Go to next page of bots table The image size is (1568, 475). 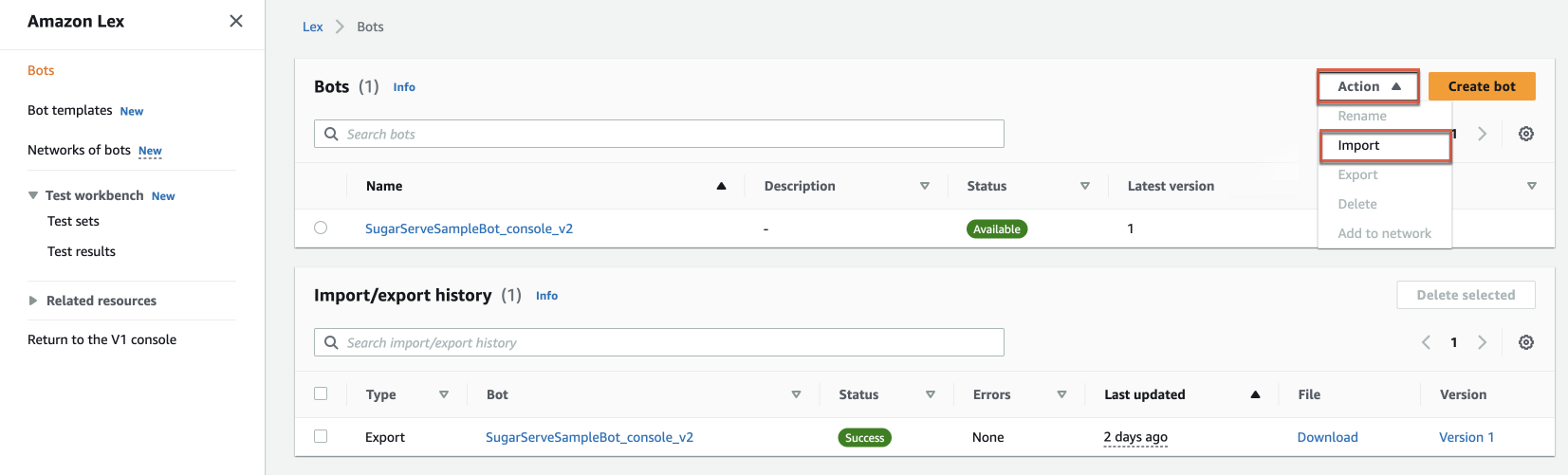(1483, 134)
